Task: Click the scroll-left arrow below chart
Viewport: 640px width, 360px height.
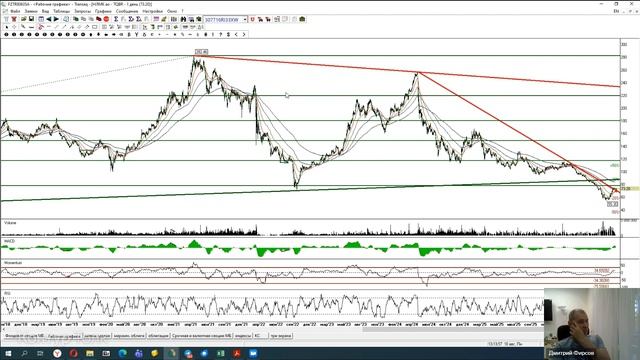Action: [4, 329]
